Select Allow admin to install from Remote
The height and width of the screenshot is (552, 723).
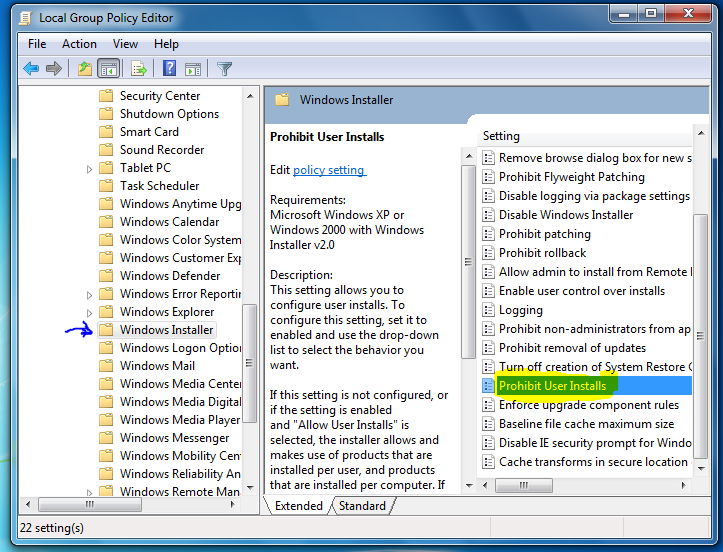595,272
